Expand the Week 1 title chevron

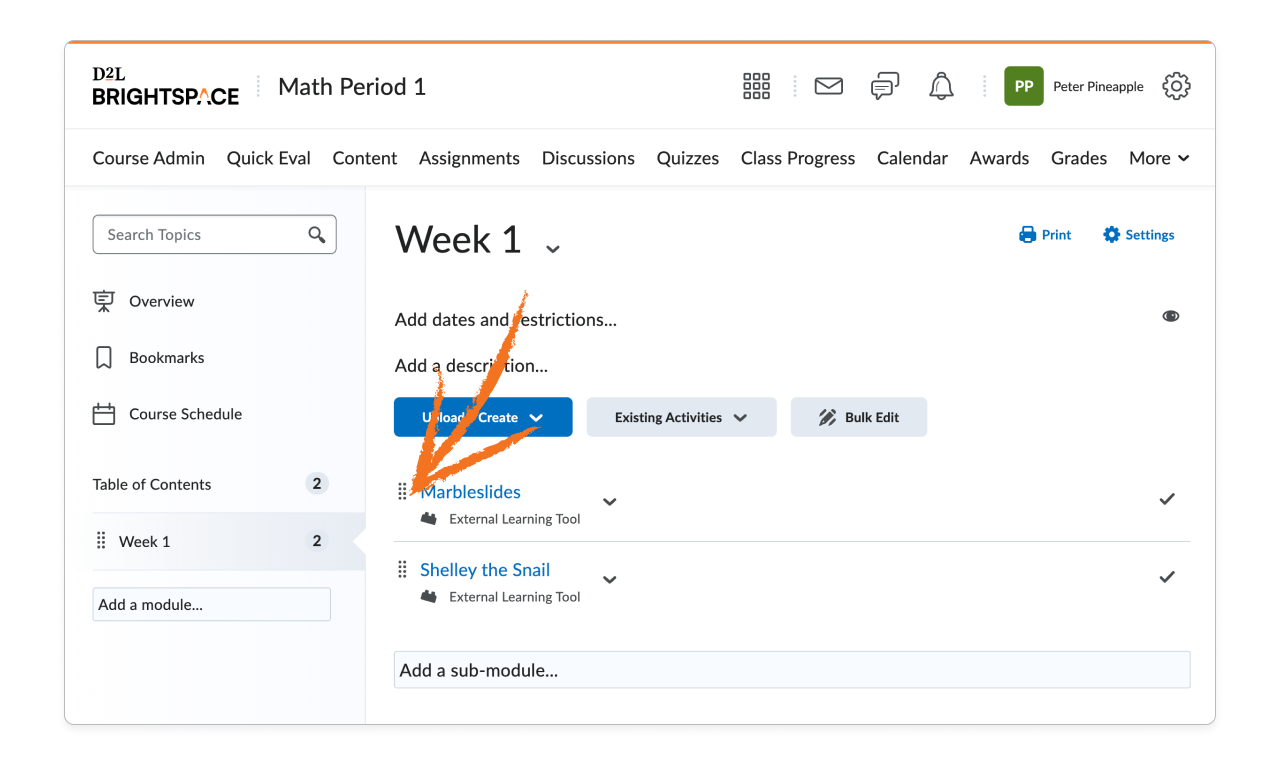552,247
